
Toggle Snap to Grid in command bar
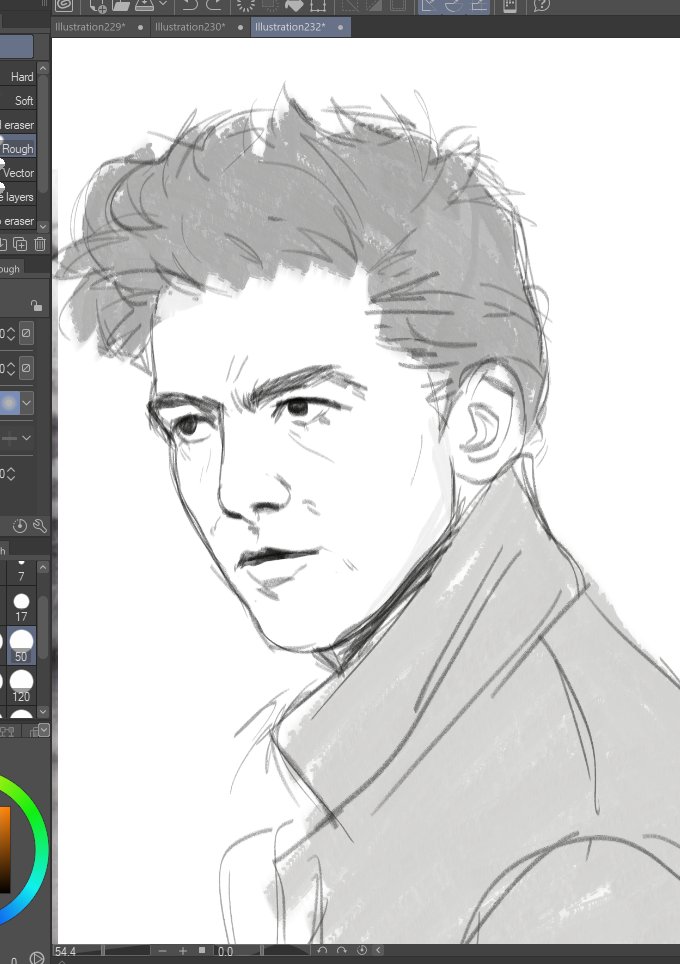[x=478, y=6]
